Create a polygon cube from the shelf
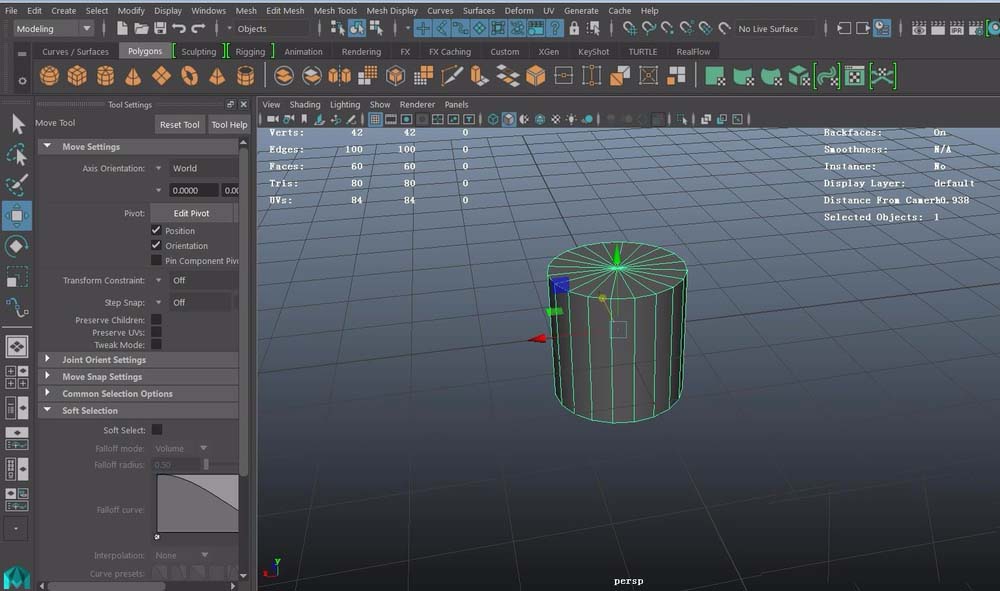1000x591 pixels. [x=77, y=75]
